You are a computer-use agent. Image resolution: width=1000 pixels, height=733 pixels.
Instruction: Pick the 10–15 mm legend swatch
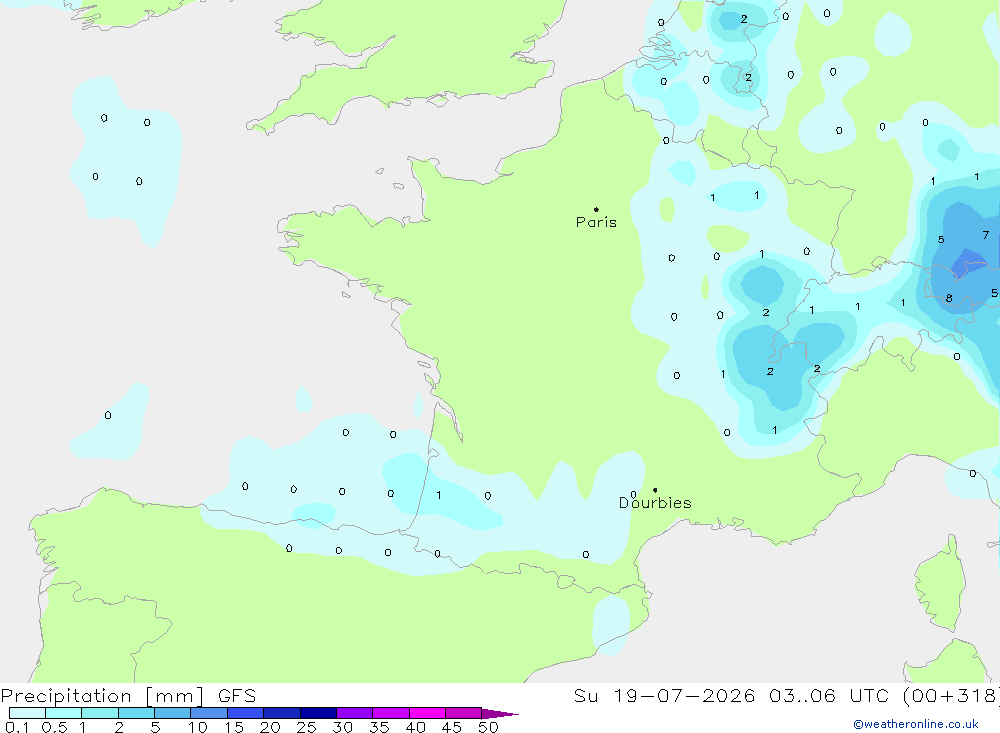(x=209, y=713)
